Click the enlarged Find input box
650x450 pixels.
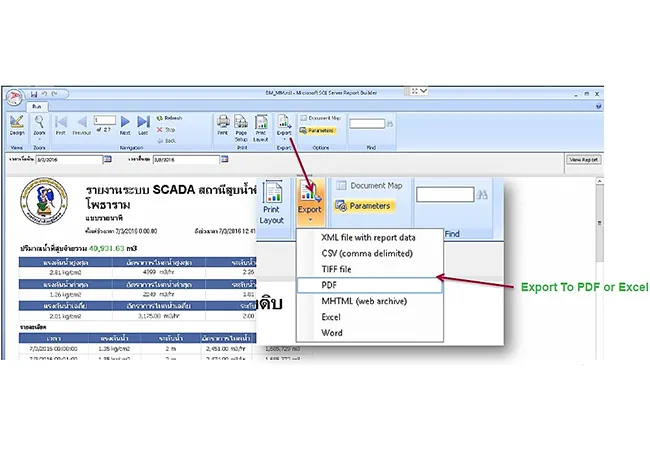(x=445, y=194)
